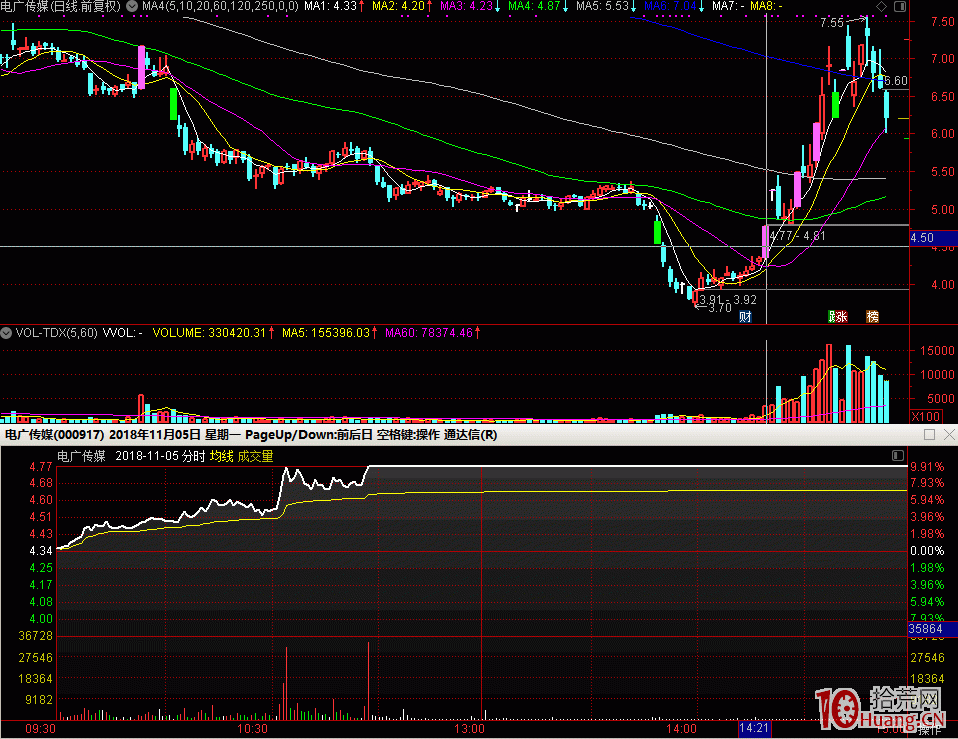958x739 pixels.
Task: Click the 操作 button at bottom right
Action: (930, 729)
